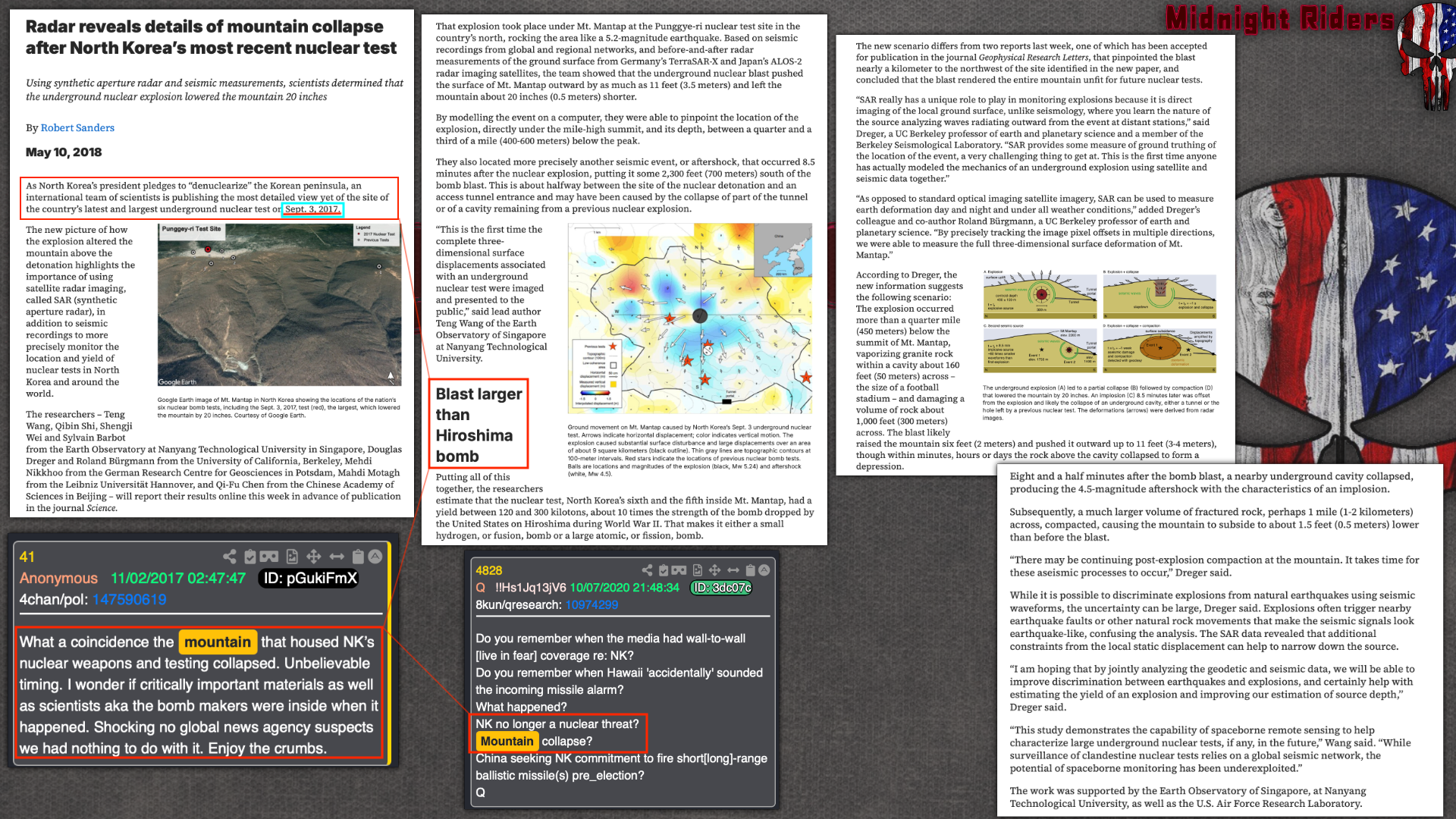Click the VR goggles icon on post 4828

click(679, 570)
